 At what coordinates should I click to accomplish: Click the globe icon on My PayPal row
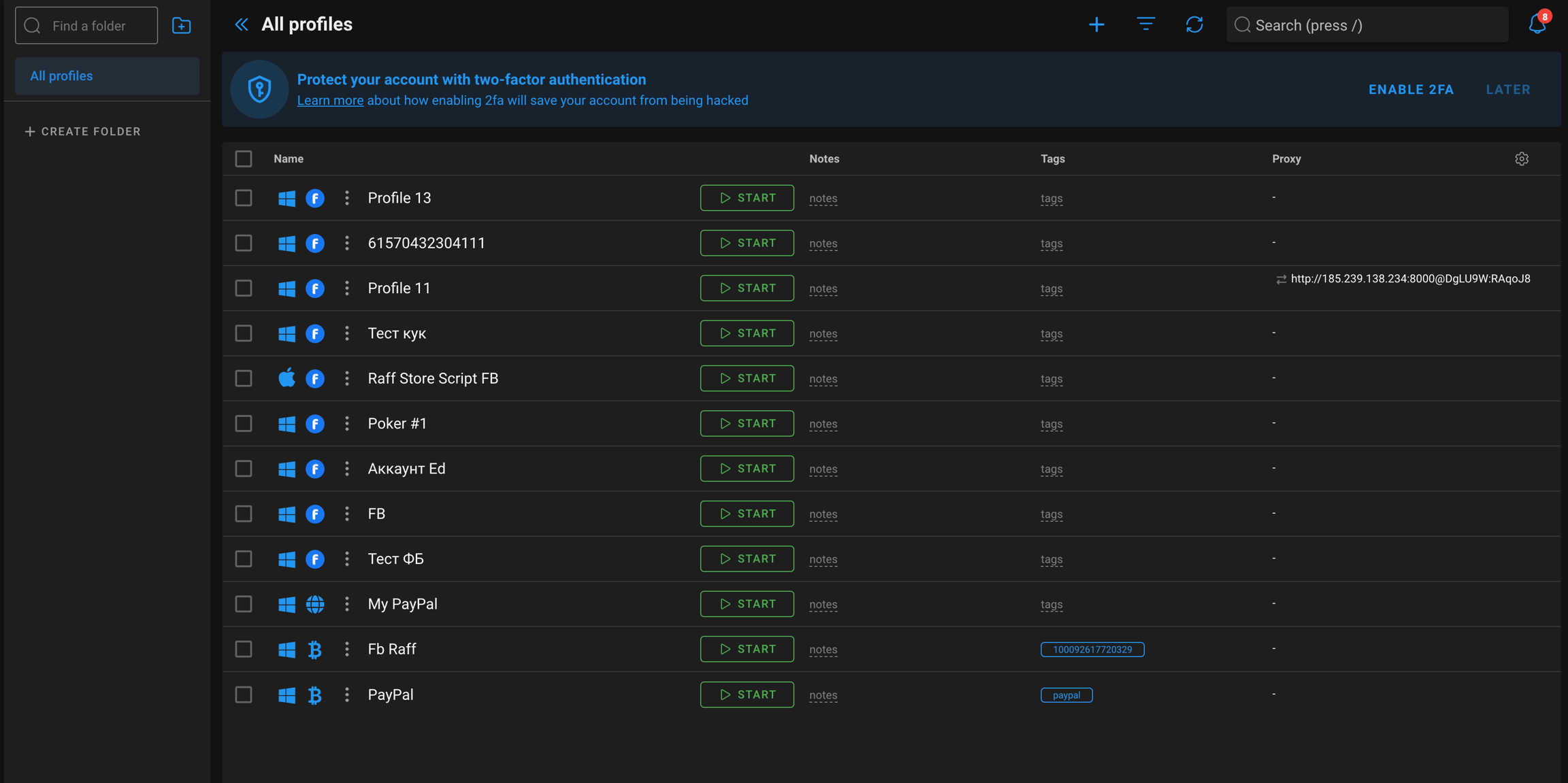click(x=314, y=604)
